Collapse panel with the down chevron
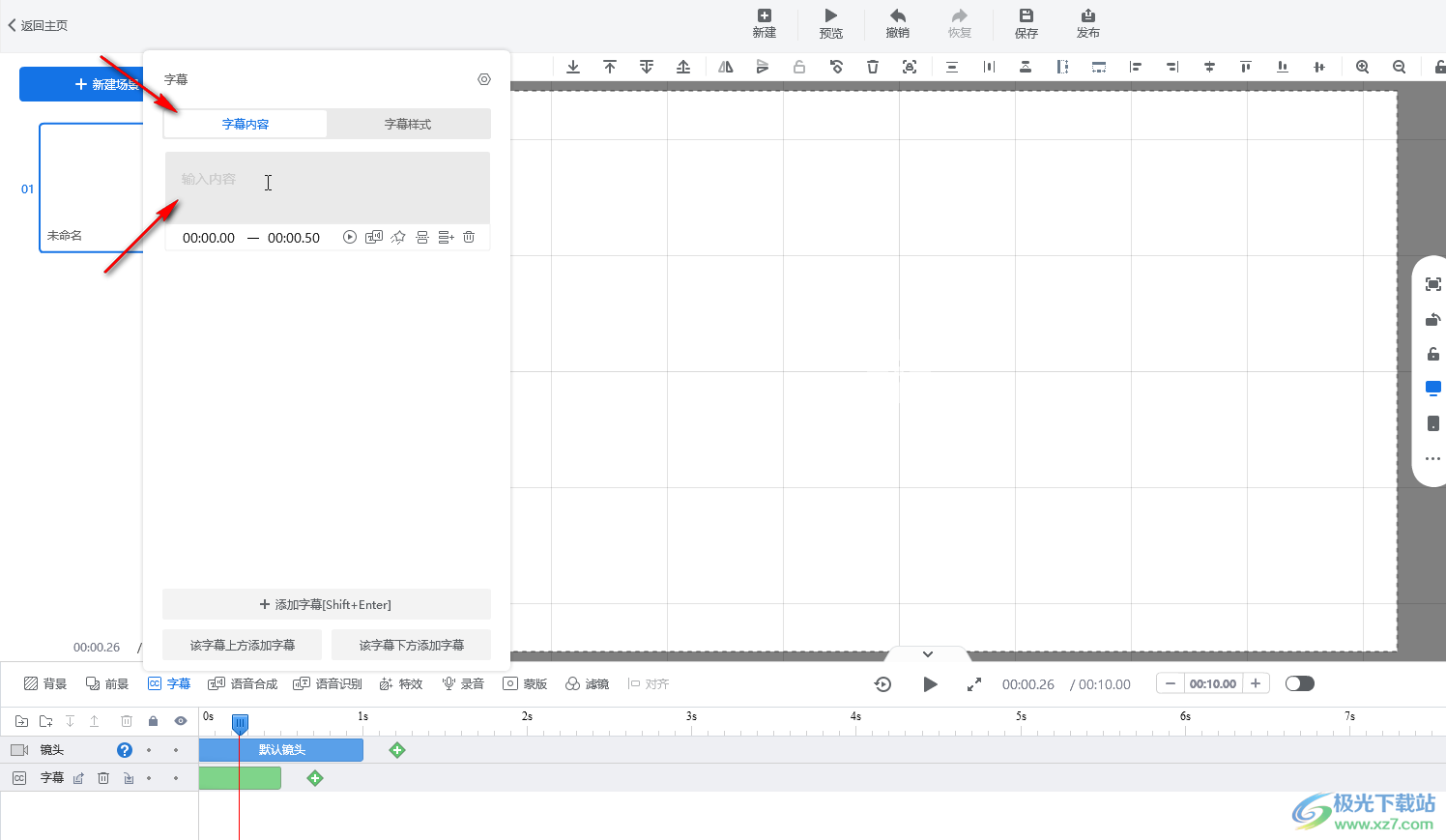This screenshot has width=1446, height=840. [x=928, y=654]
